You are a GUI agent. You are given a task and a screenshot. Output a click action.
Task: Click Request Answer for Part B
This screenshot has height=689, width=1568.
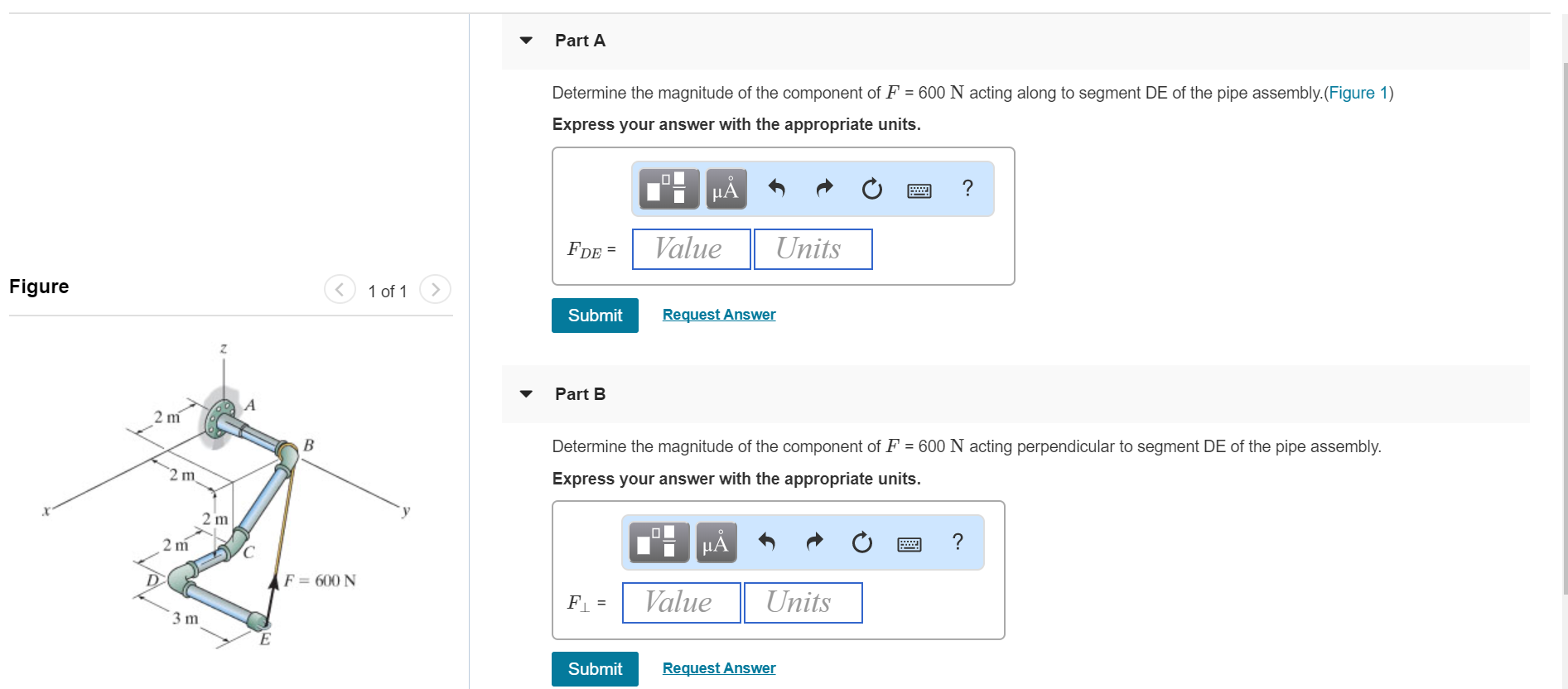[x=718, y=667]
